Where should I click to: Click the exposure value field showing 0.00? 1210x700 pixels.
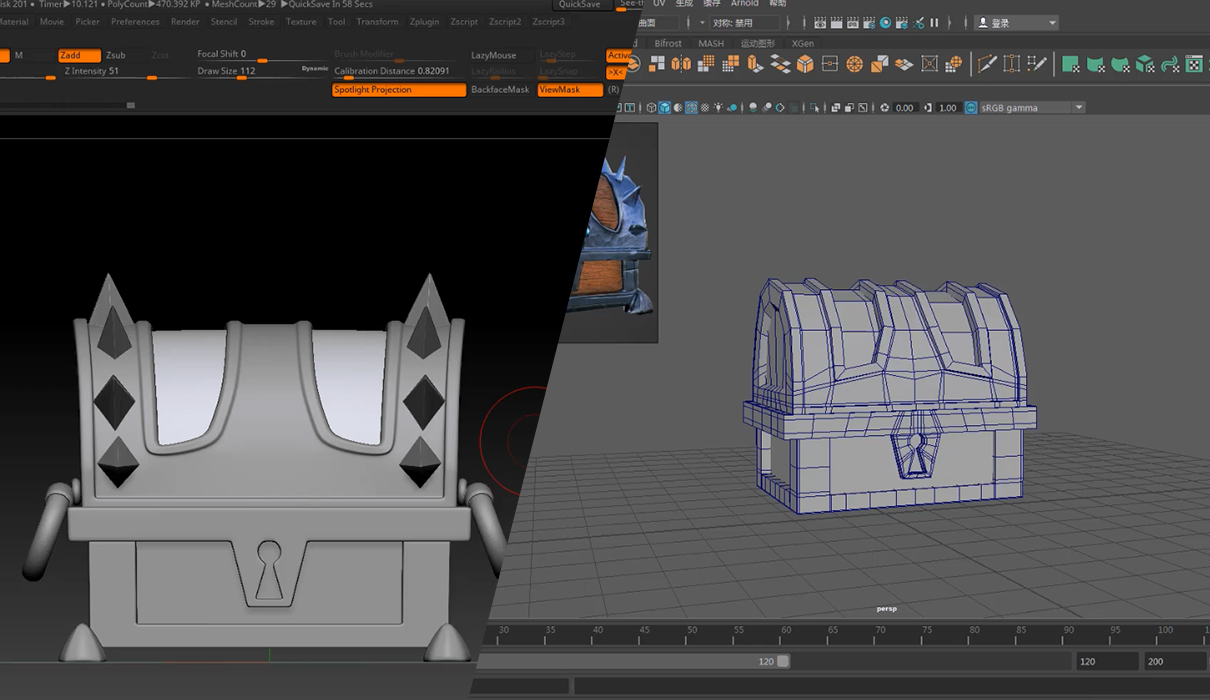[904, 108]
